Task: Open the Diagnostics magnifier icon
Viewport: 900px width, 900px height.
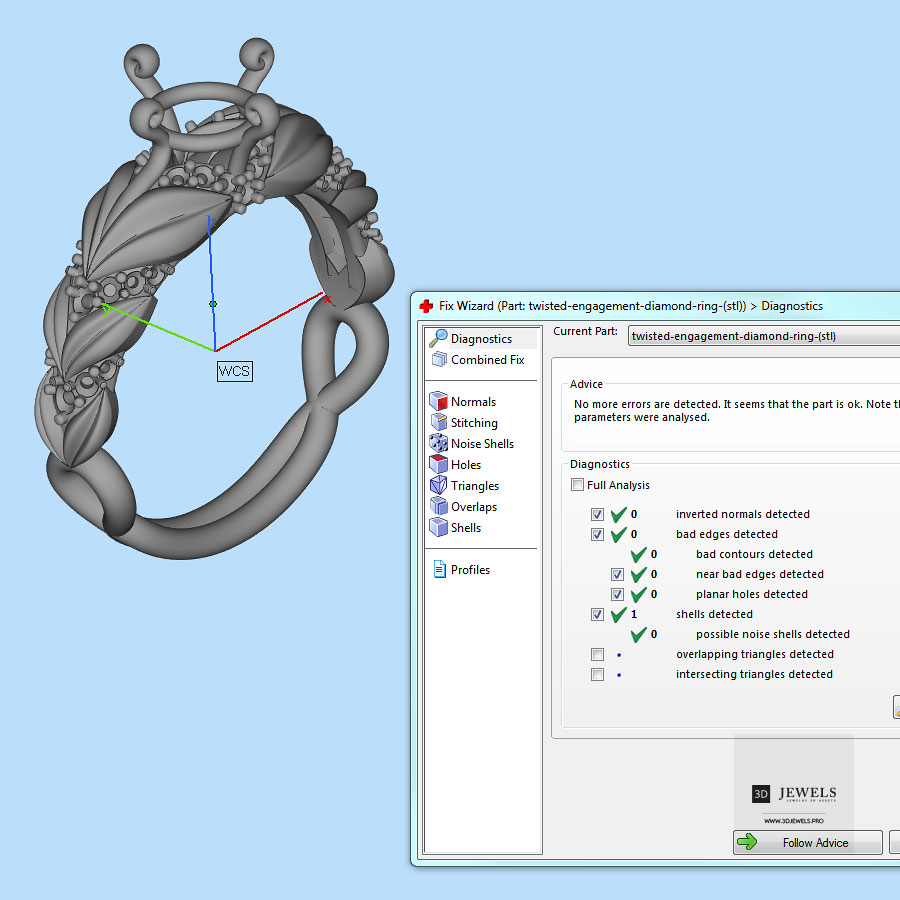Action: 438,338
